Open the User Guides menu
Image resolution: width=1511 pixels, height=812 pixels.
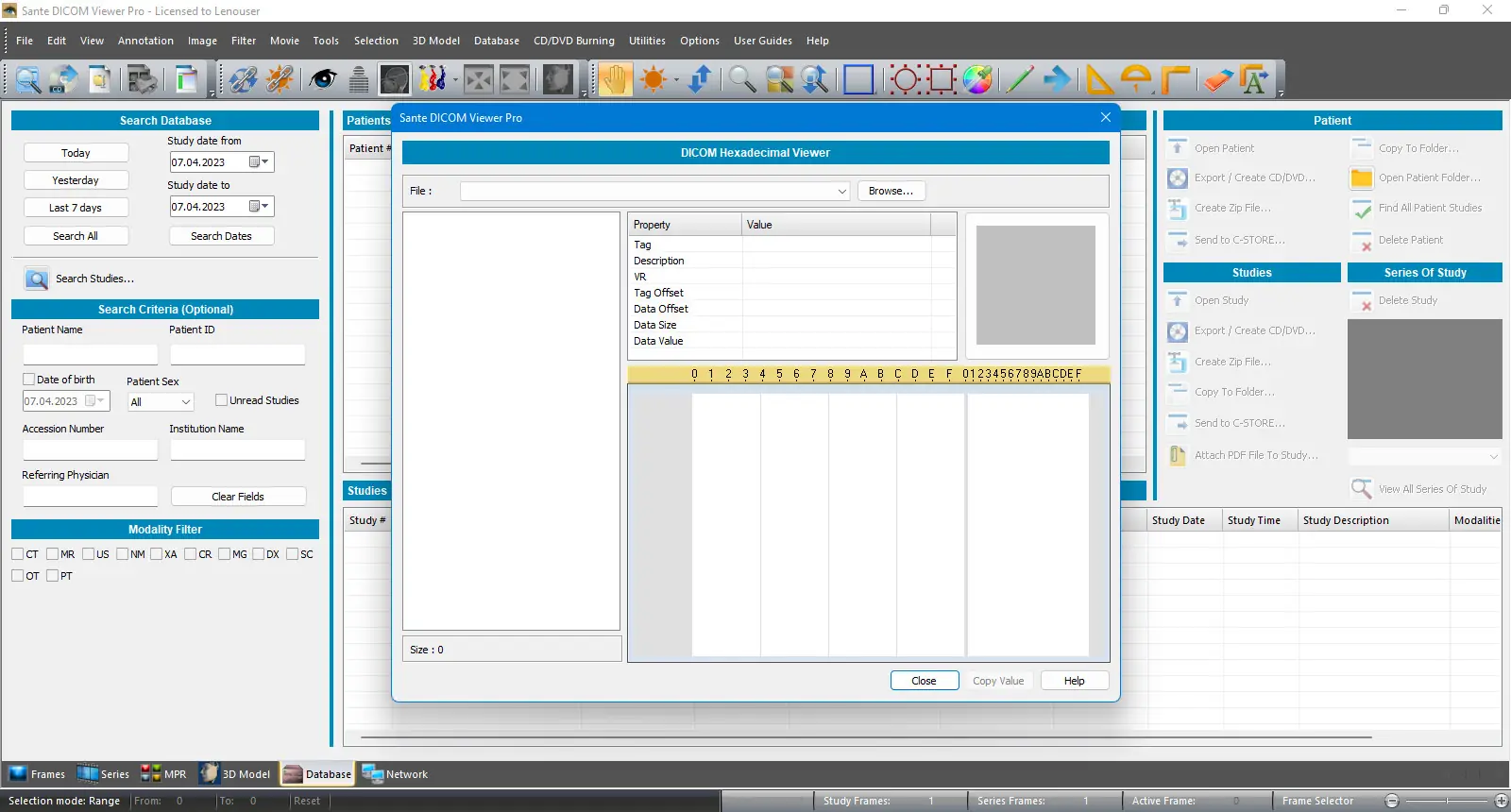pos(763,41)
